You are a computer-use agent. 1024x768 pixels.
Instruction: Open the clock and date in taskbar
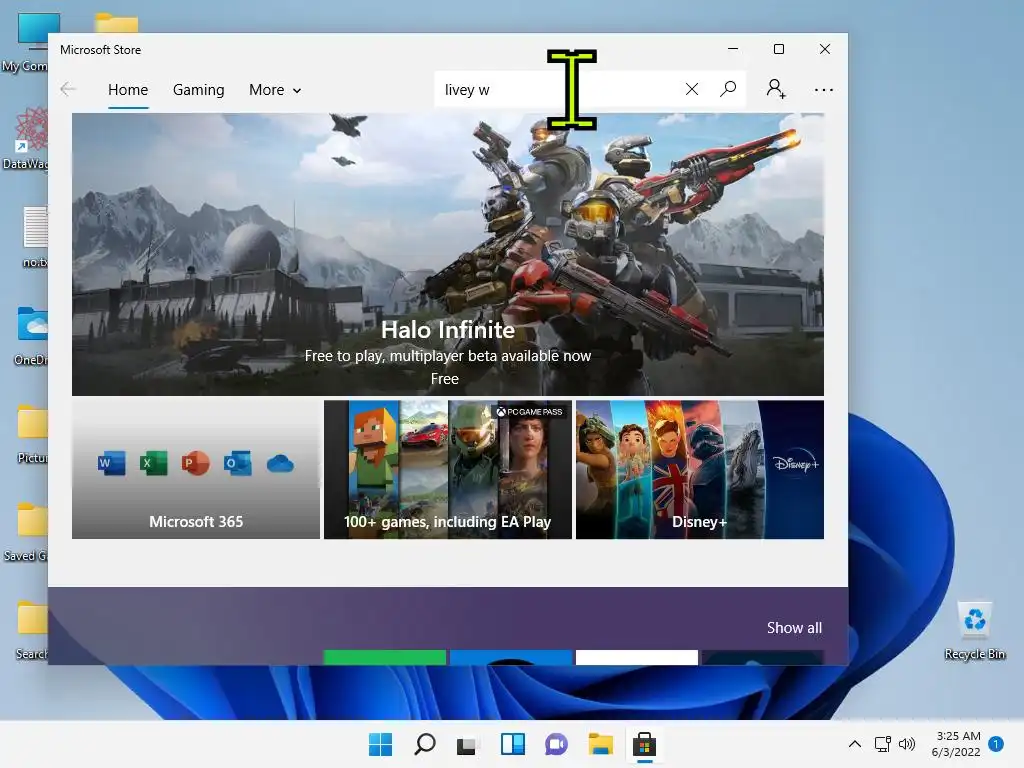click(x=957, y=744)
